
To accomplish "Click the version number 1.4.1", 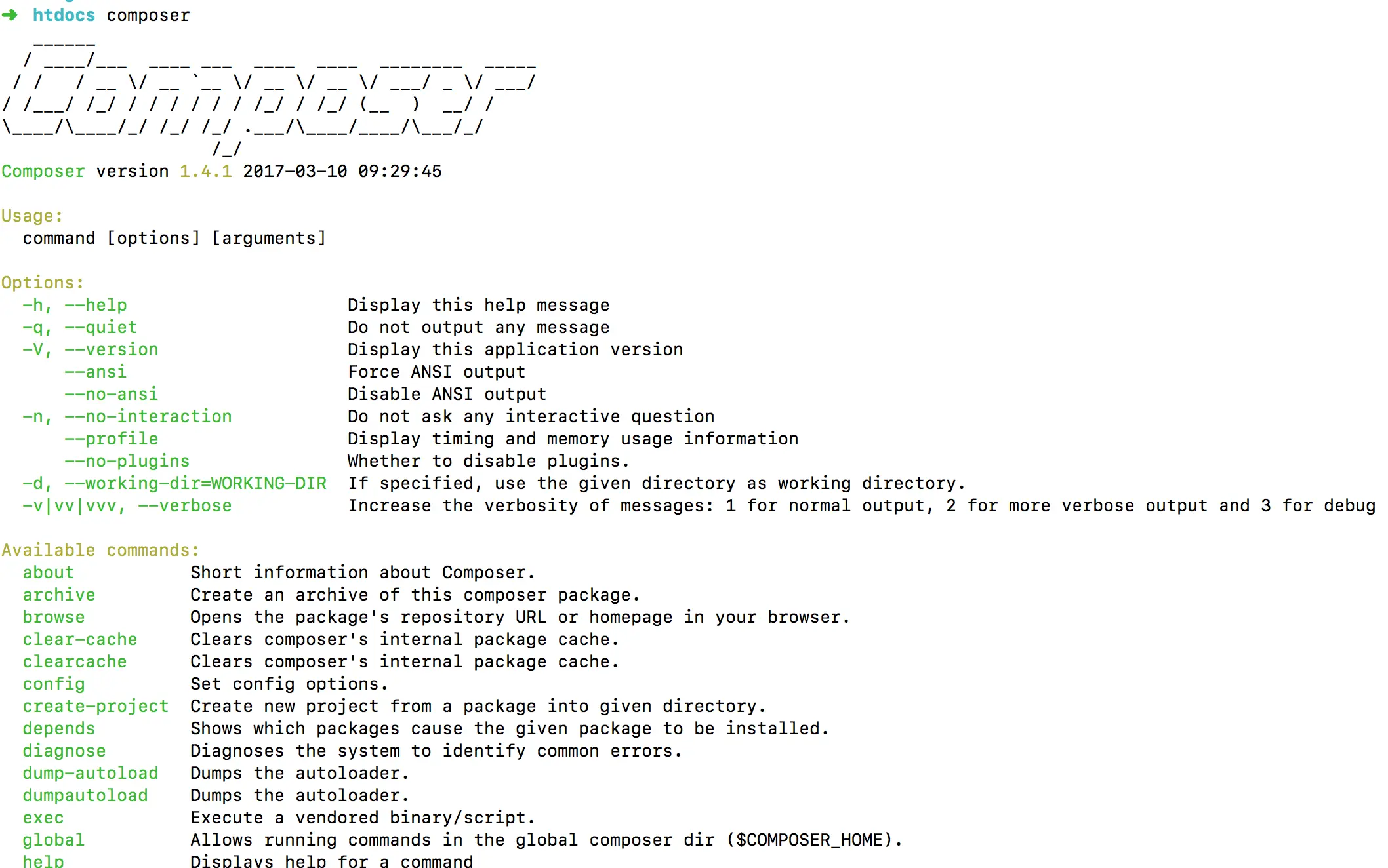I will (206, 171).
